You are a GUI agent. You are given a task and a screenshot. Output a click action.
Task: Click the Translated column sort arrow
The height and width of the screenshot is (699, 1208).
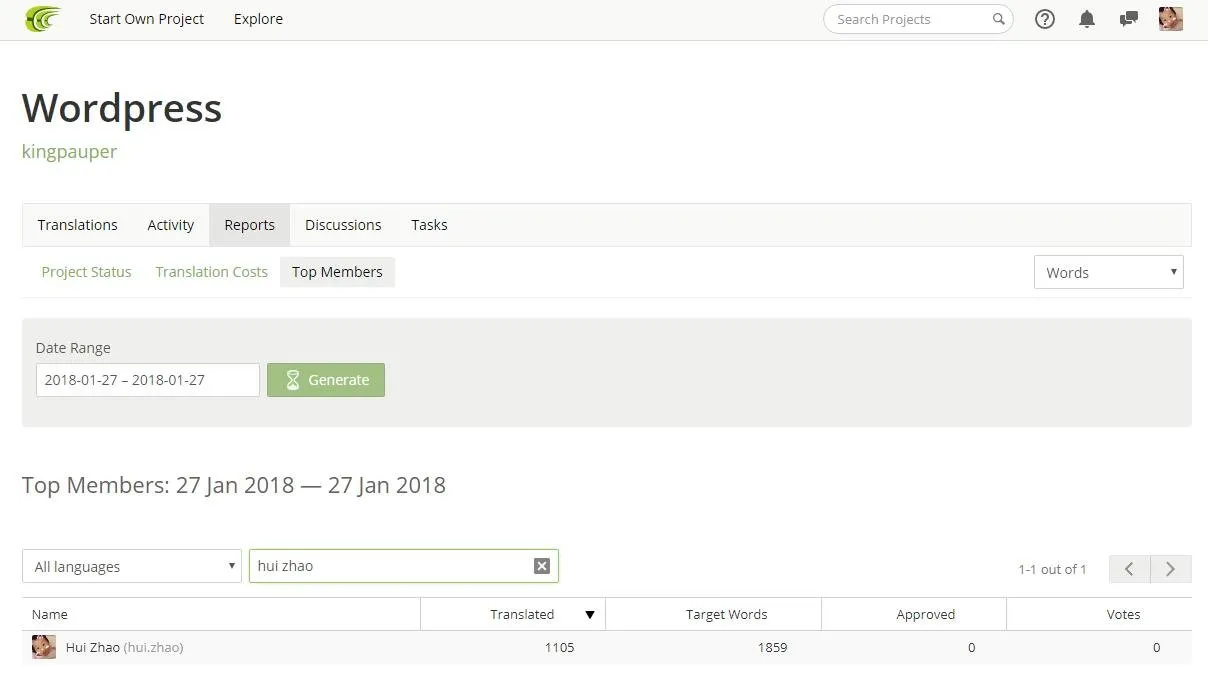point(590,615)
